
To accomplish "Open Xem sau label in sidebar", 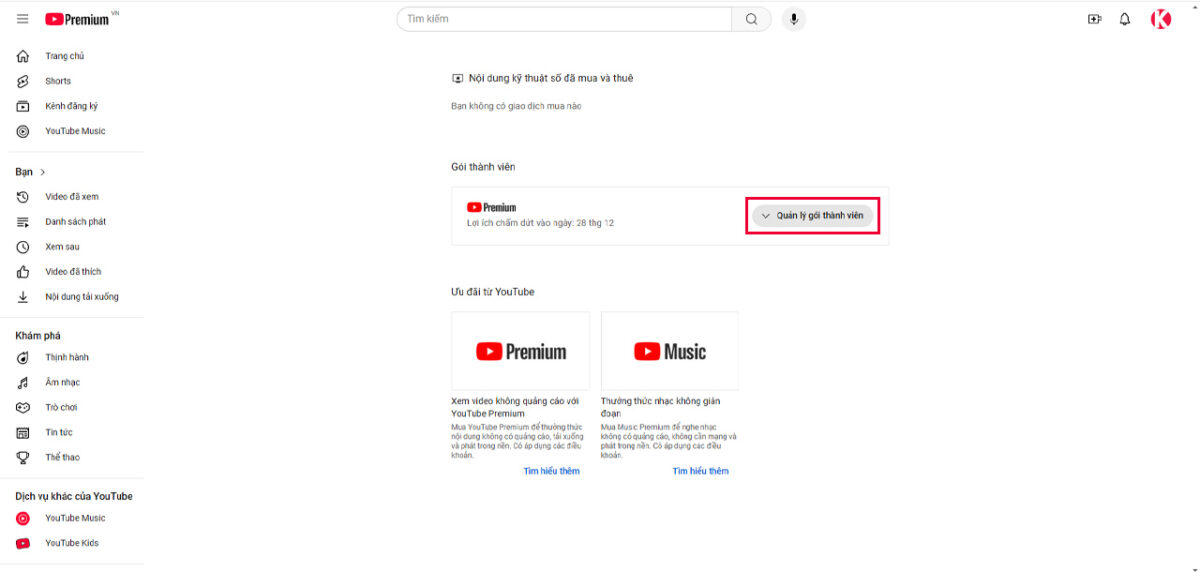I will pyautogui.click(x=62, y=247).
